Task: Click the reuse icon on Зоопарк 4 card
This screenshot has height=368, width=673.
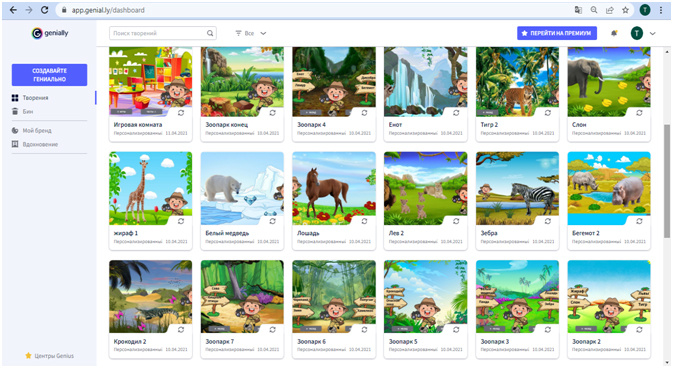Action: (364, 113)
